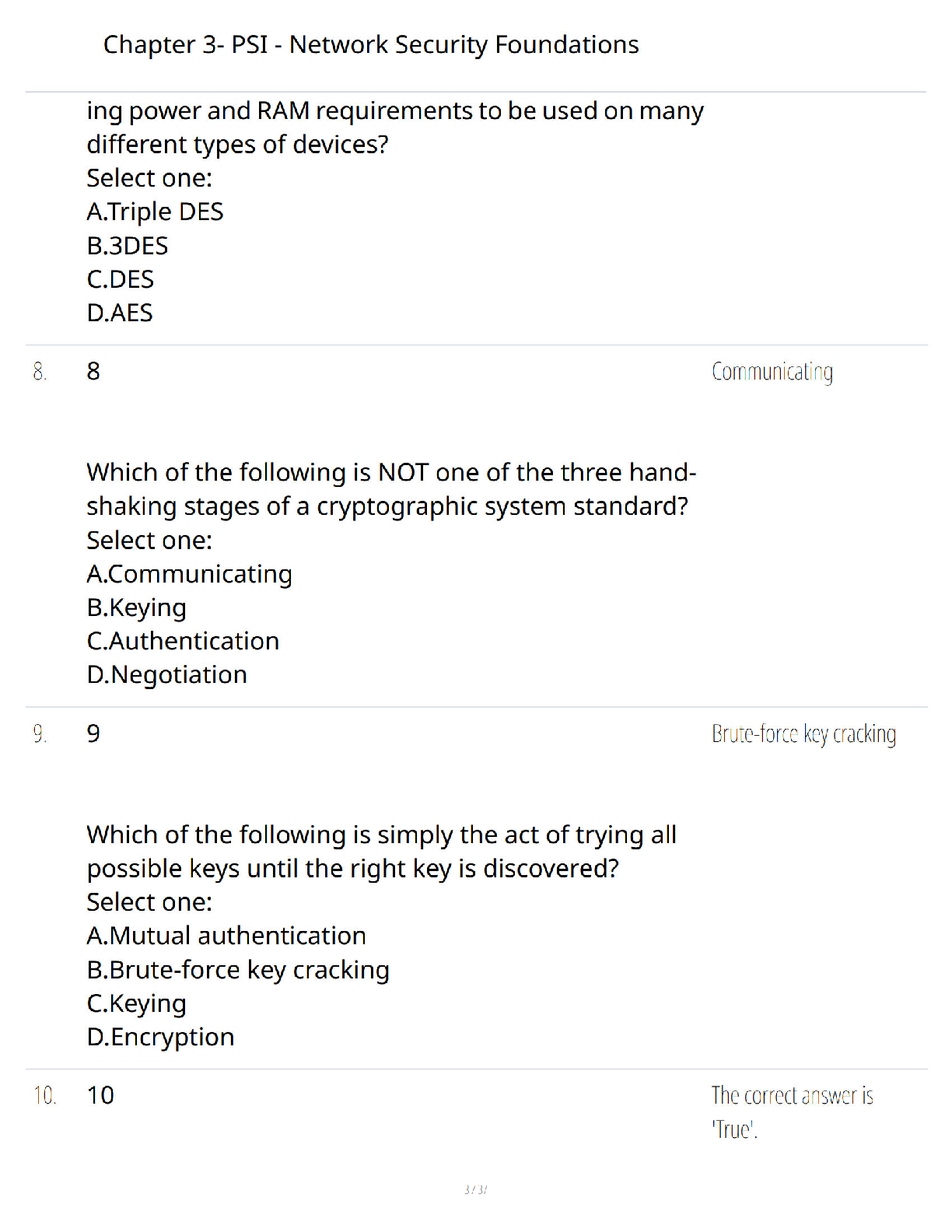Click the chapter title heading

click(x=371, y=45)
